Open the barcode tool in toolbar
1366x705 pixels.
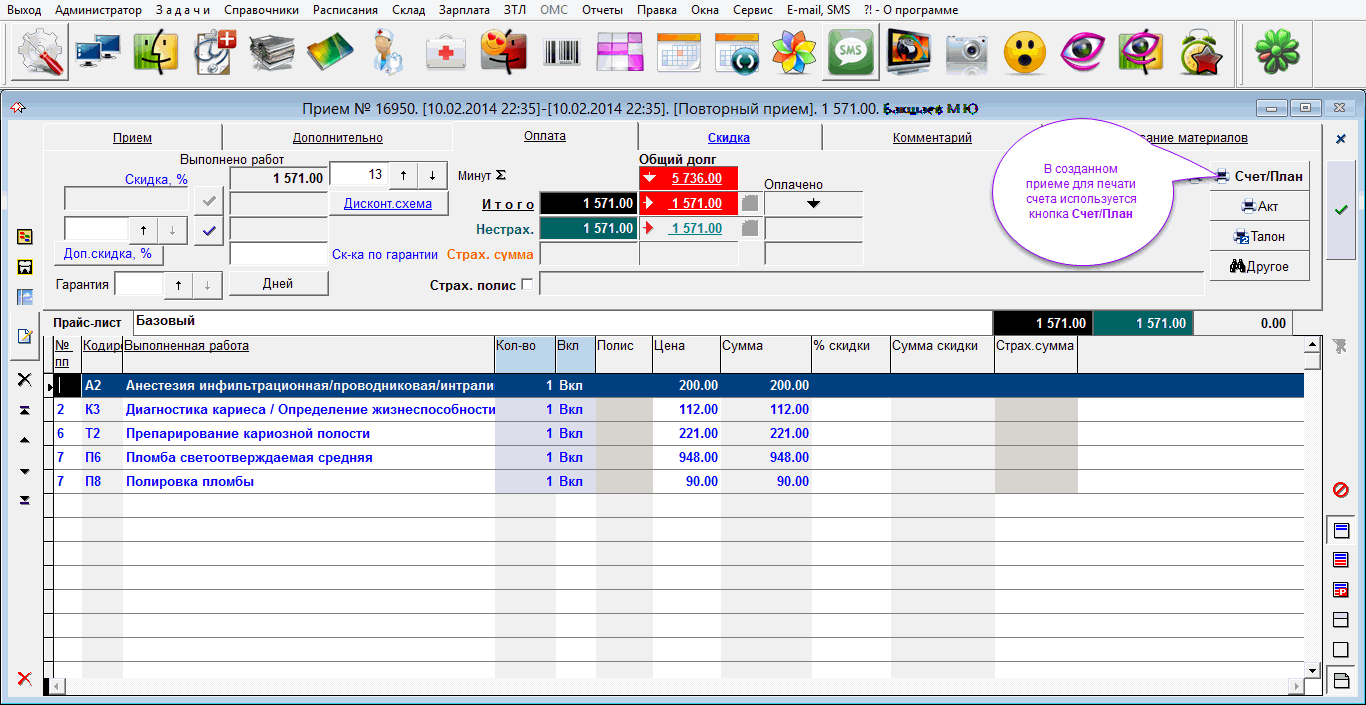561,51
